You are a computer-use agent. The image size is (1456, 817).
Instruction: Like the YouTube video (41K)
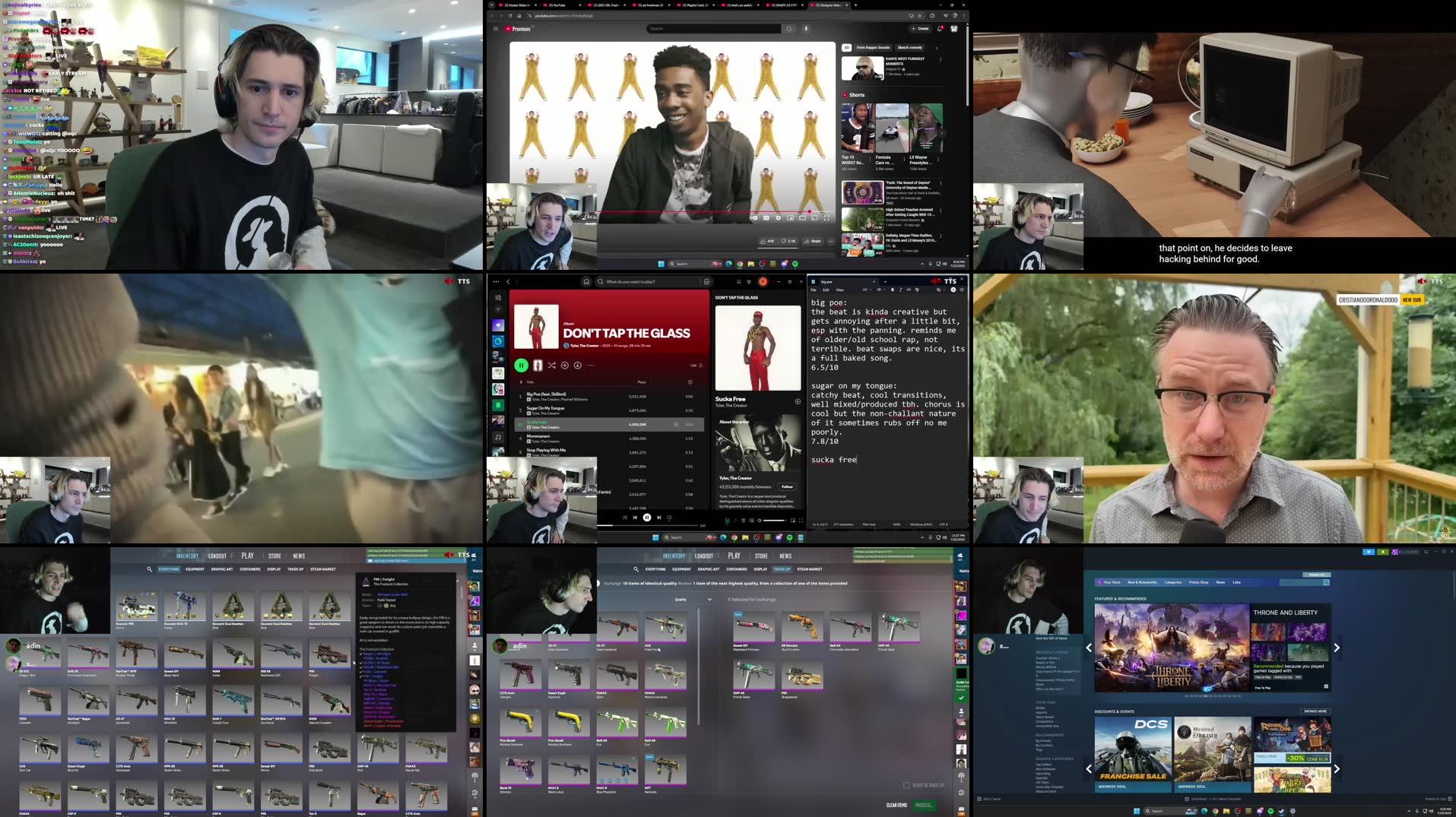click(x=768, y=241)
